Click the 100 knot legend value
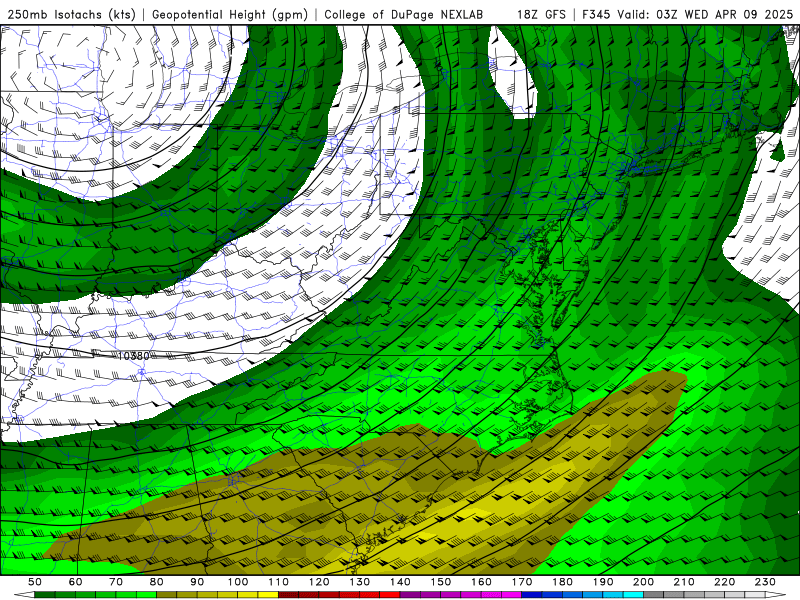The width and height of the screenshot is (800, 600). tap(238, 582)
